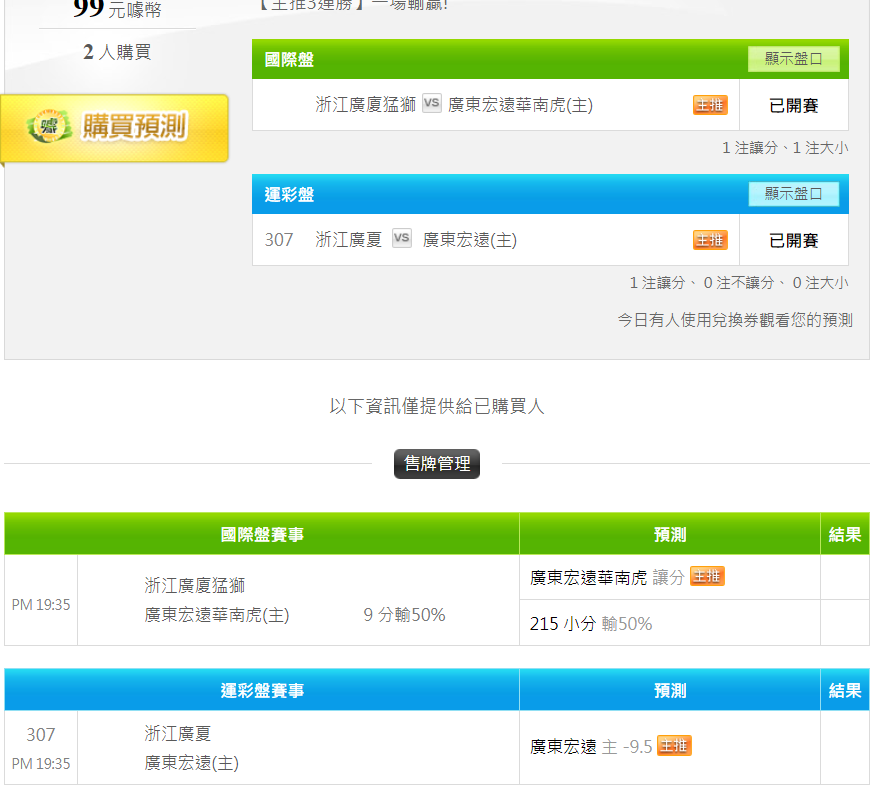Viewport: 871px width, 807px height.
Task: Click 已開賽 status in the 運彩盤 row
Action: click(793, 240)
